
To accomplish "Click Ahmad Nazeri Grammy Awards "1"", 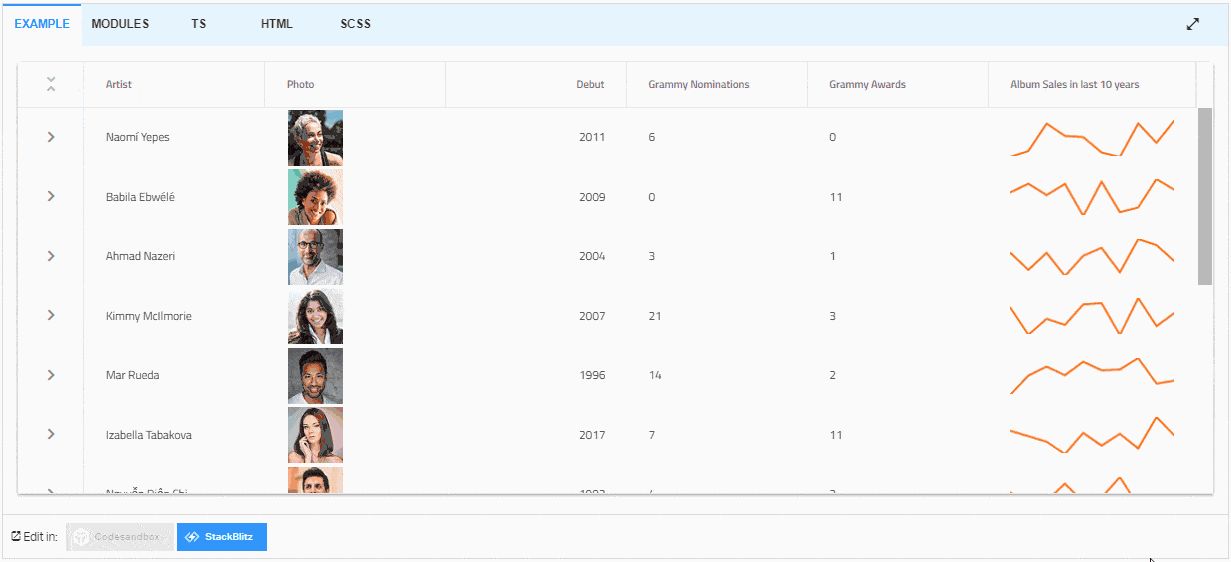I will coord(833,256).
